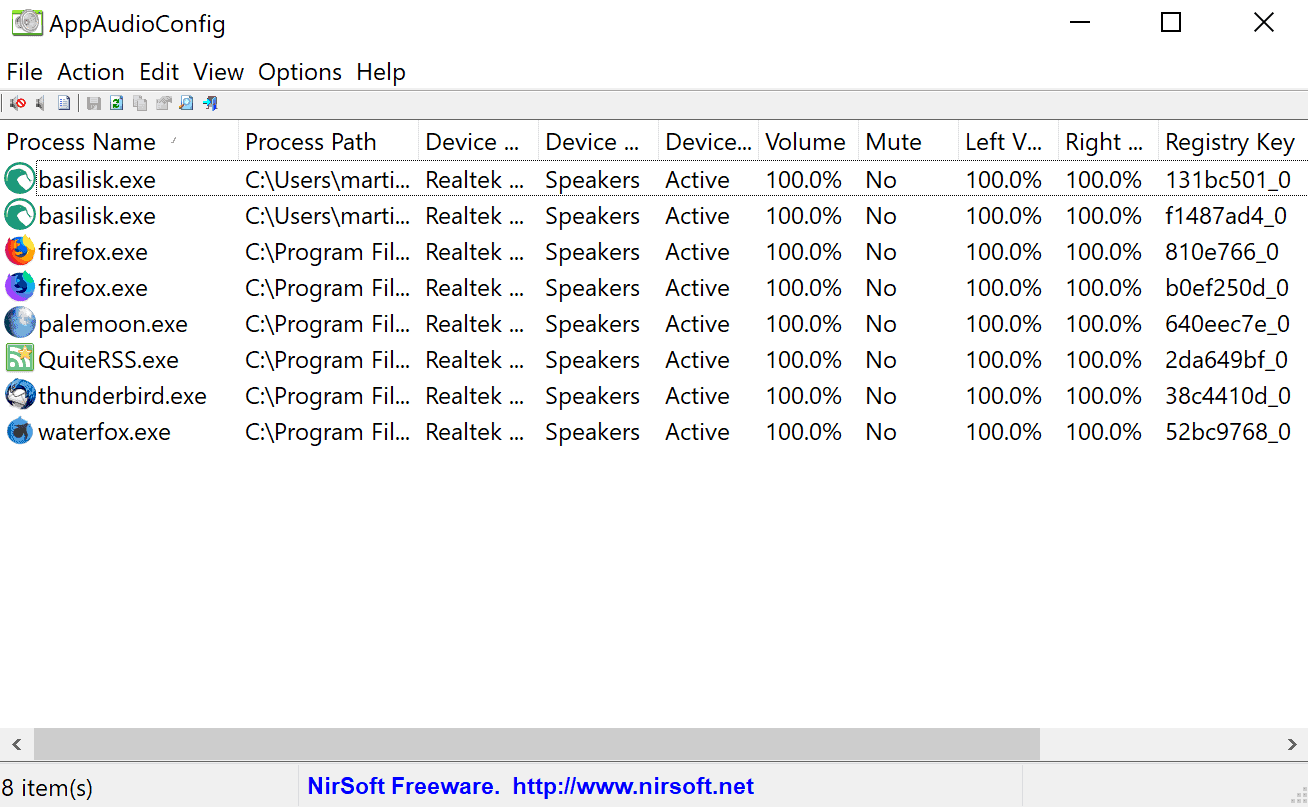Click the Realtek cell for thunderbird.exe
This screenshot has height=807, width=1308.
tap(475, 396)
